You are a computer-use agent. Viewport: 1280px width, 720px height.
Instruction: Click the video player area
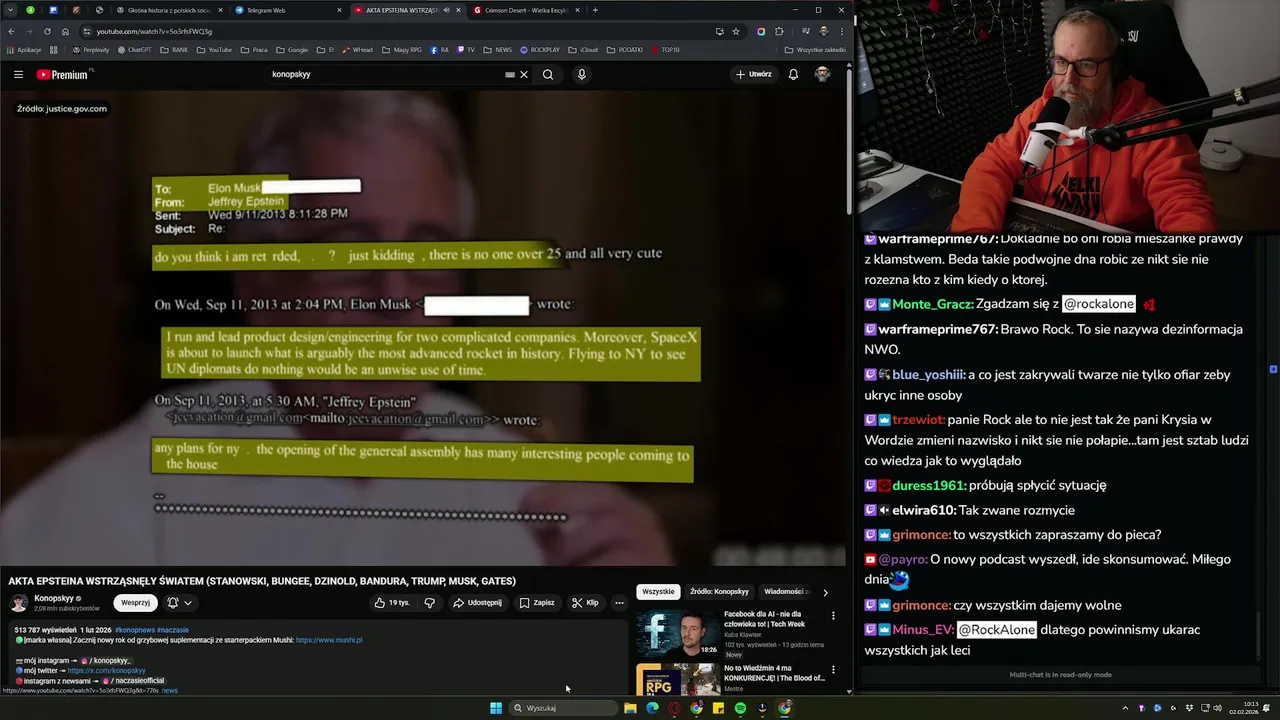point(424,328)
